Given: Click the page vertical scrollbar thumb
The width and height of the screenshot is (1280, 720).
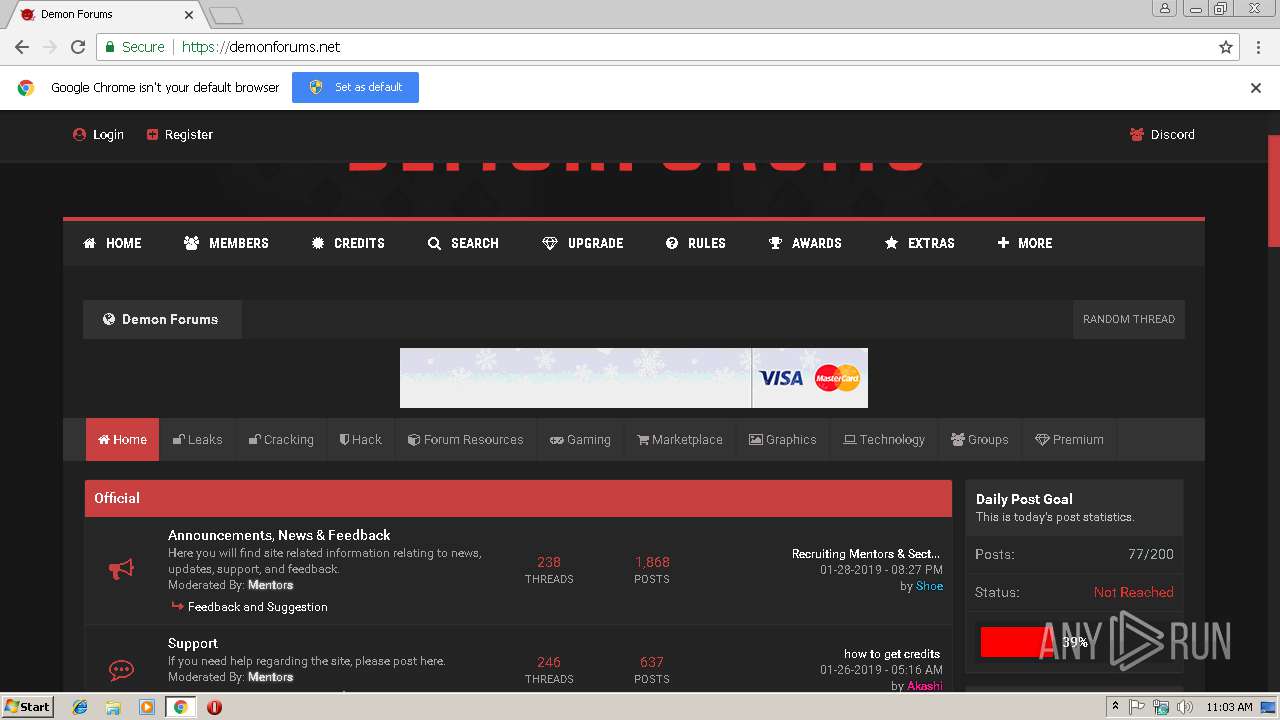Looking at the screenshot, I should click(1273, 190).
